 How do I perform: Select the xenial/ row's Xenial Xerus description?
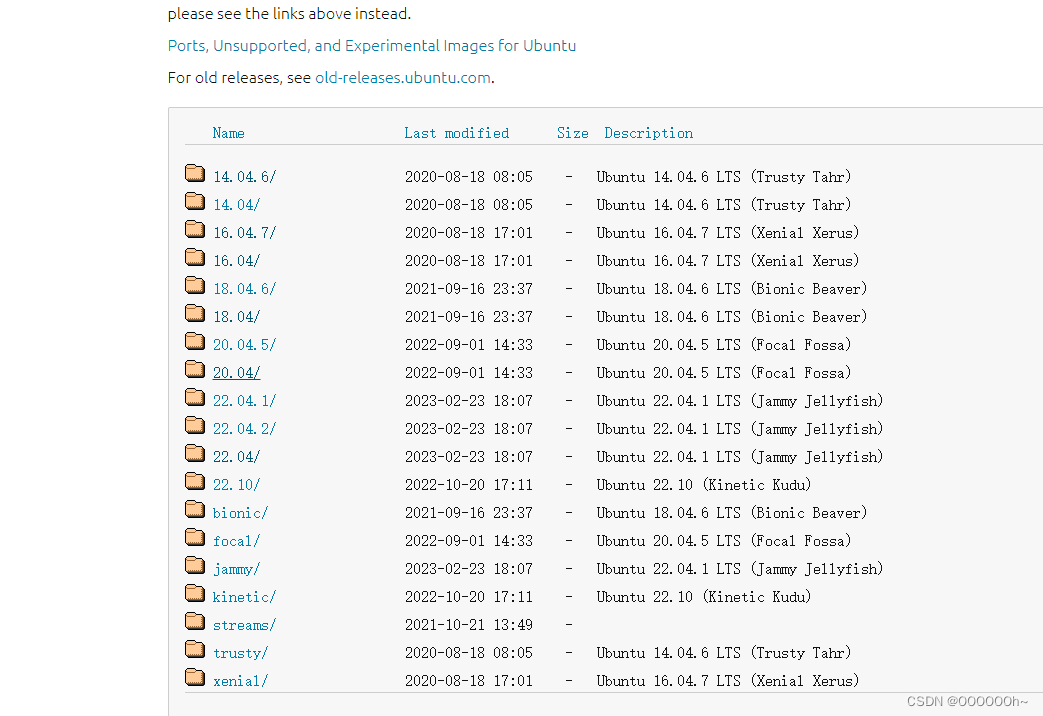click(x=728, y=681)
